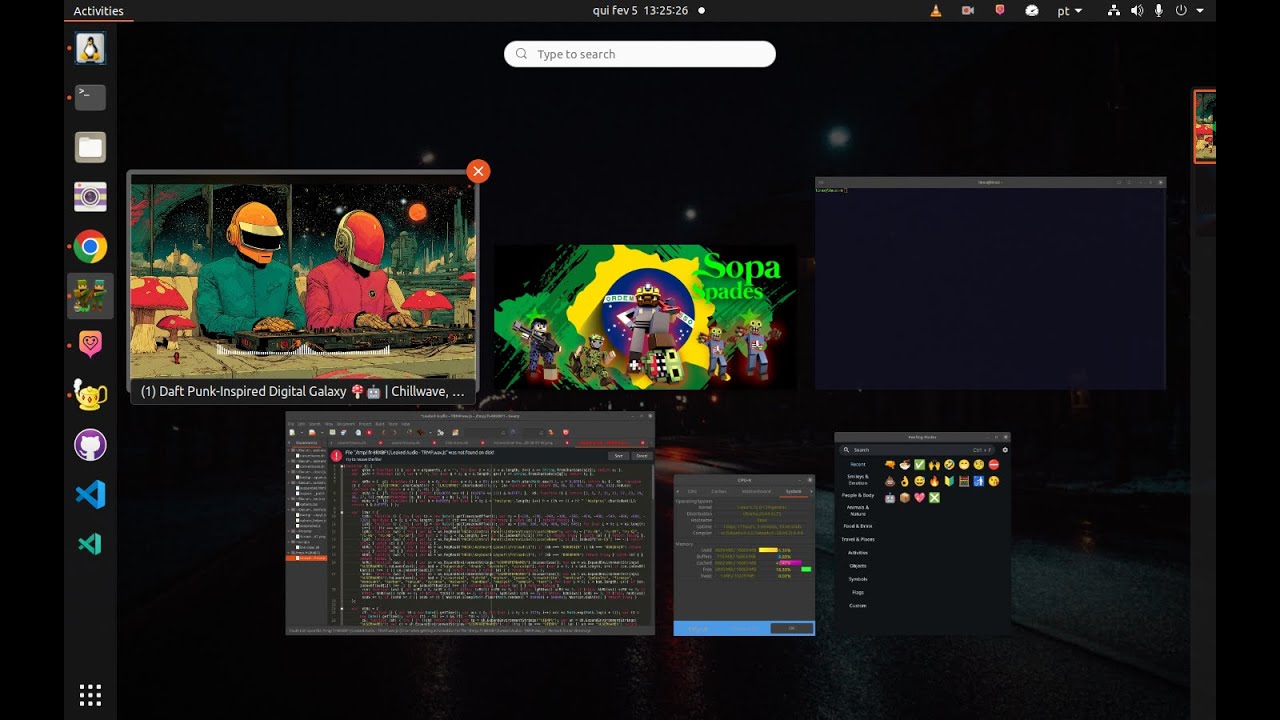Click the workspace thumbnail on right edge
This screenshot has height=720, width=1280.
[x=1204, y=126]
